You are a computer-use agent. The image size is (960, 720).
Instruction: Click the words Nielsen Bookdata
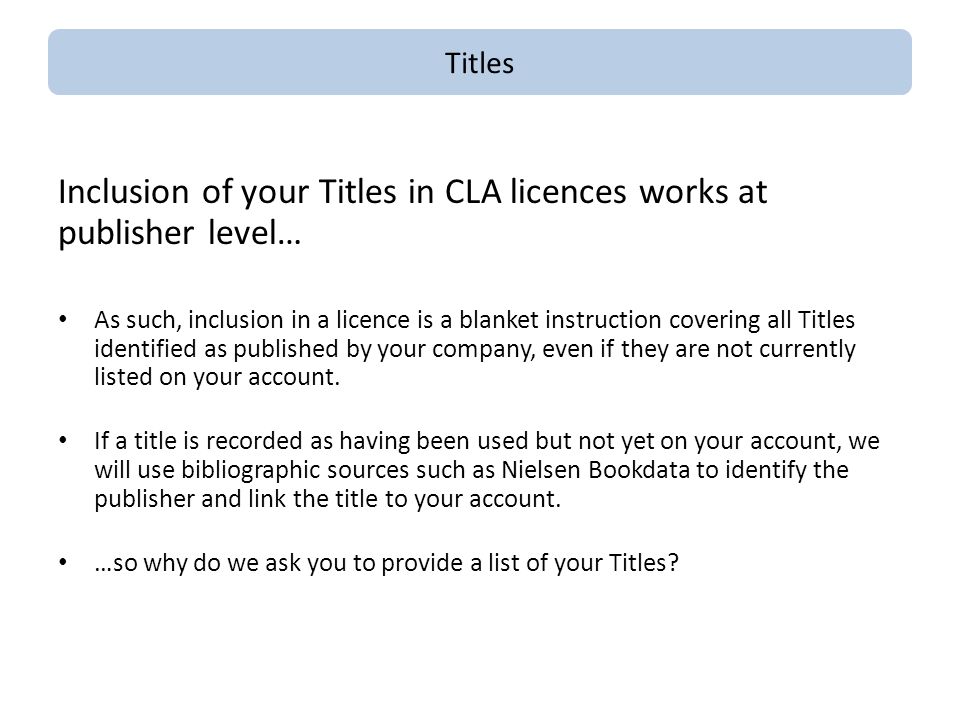596,470
